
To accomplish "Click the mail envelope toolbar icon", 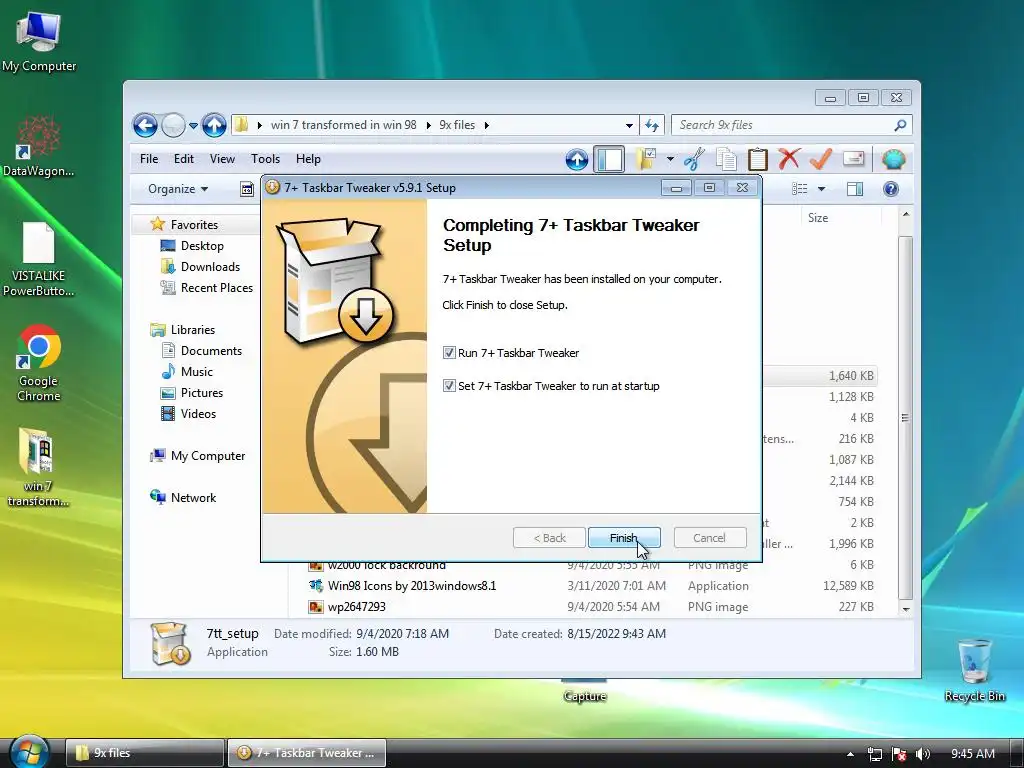I will coord(854,159).
